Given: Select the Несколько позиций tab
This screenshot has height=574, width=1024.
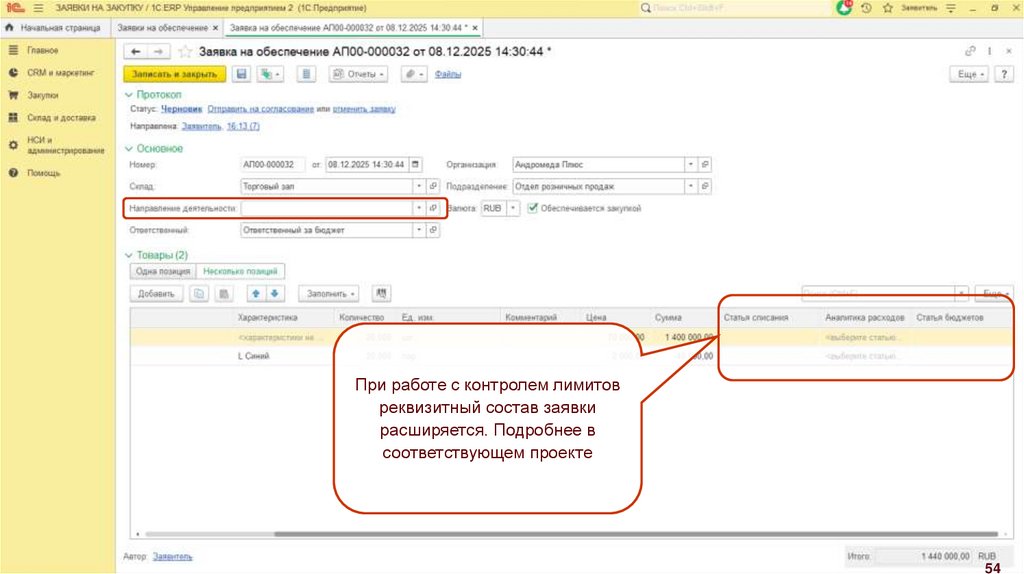Looking at the screenshot, I should tap(240, 271).
